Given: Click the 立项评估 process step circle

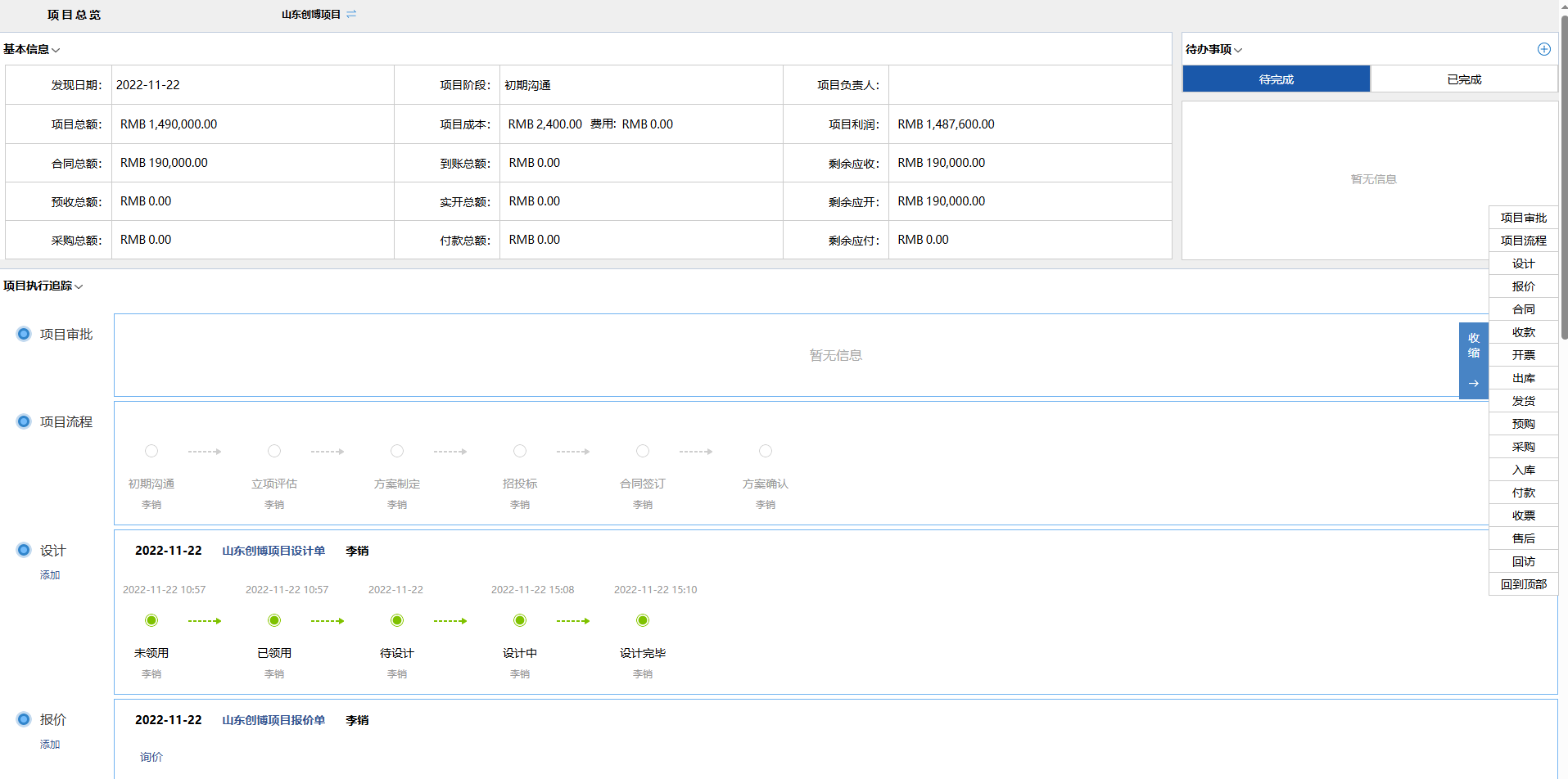Looking at the screenshot, I should tap(274, 451).
